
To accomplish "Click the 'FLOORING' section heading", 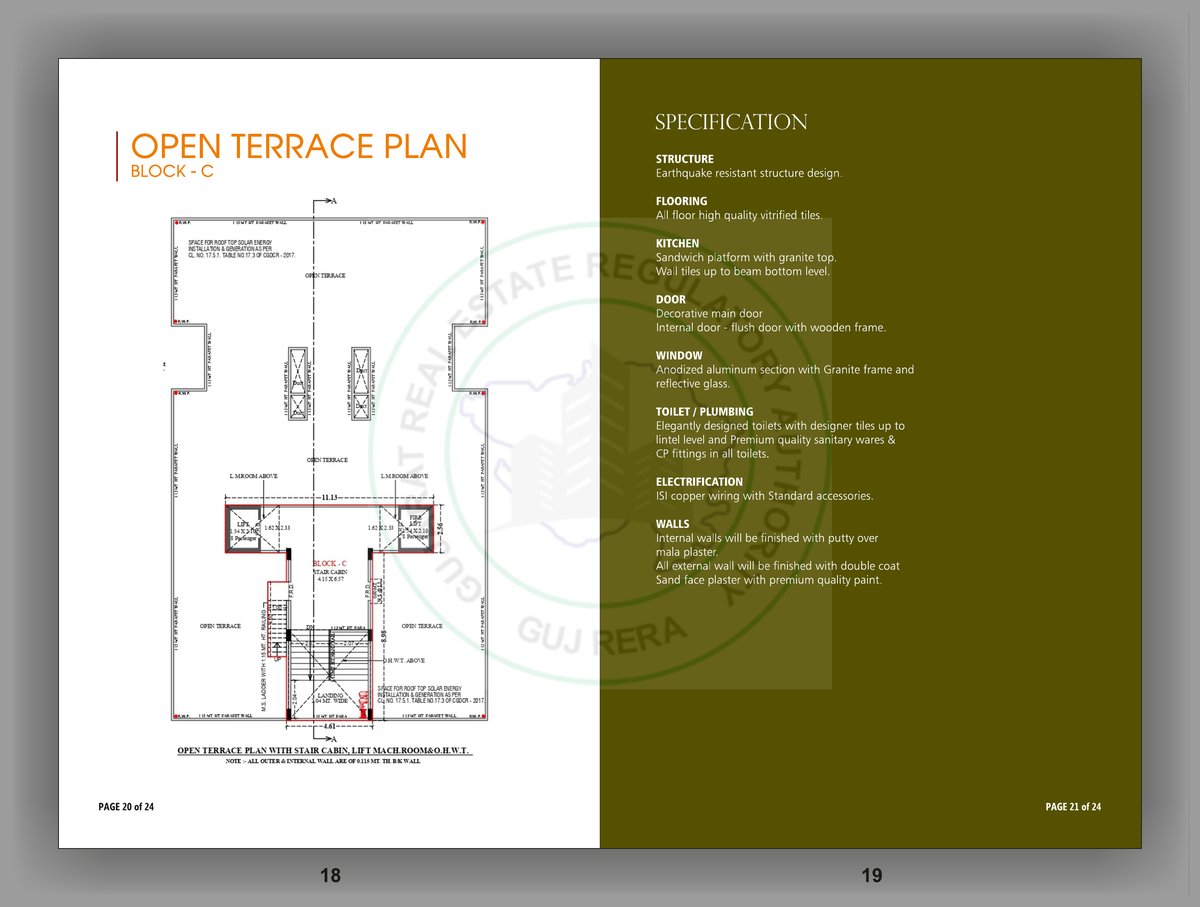I will (x=681, y=201).
